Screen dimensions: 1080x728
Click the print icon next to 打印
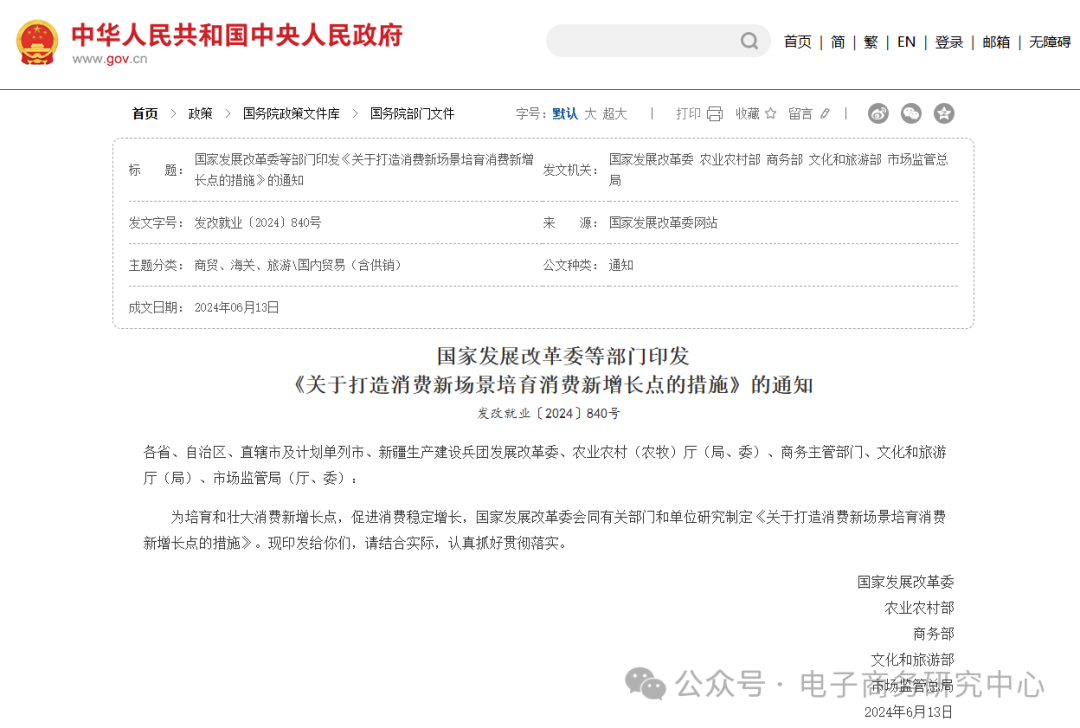(713, 113)
